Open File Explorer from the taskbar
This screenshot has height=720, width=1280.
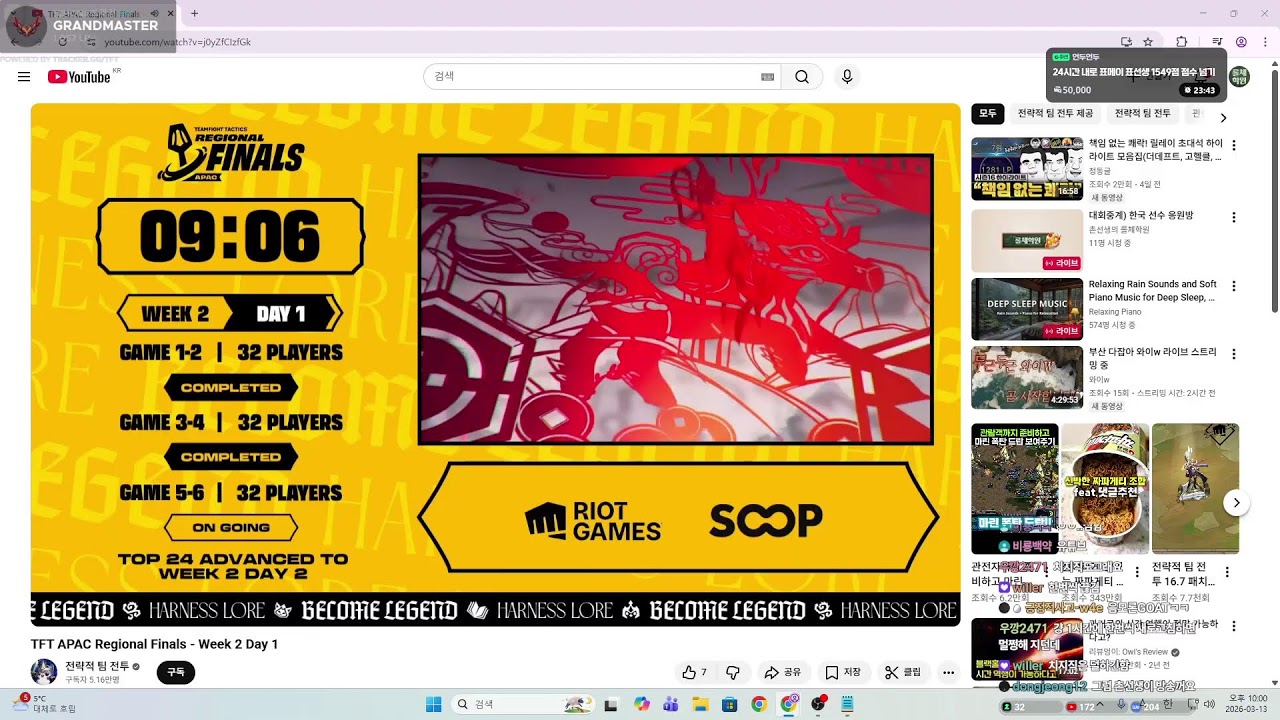point(700,705)
